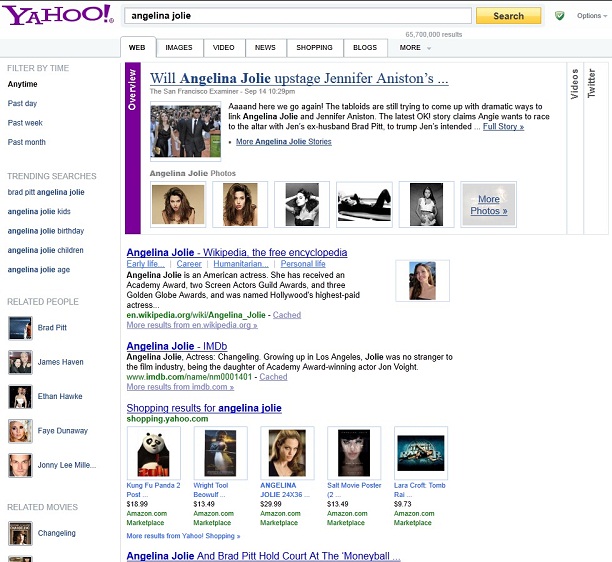Open Shopping results for angelina jolie
612x562 pixels.
click(204, 408)
